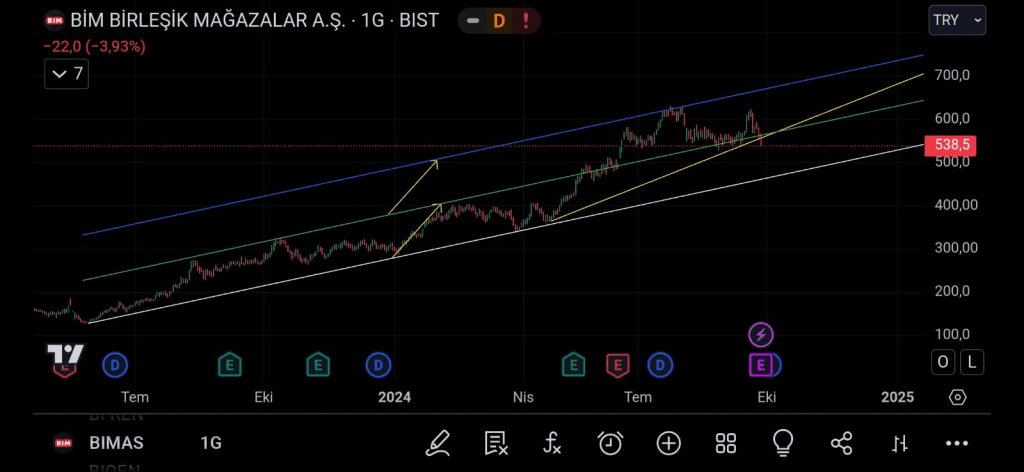Tap the circled plus icon
The height and width of the screenshot is (472, 1024).
669,443
